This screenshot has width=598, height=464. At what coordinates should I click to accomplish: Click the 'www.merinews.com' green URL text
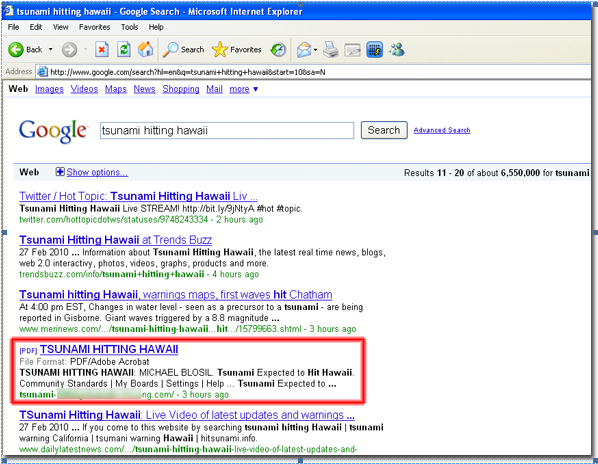coord(160,329)
